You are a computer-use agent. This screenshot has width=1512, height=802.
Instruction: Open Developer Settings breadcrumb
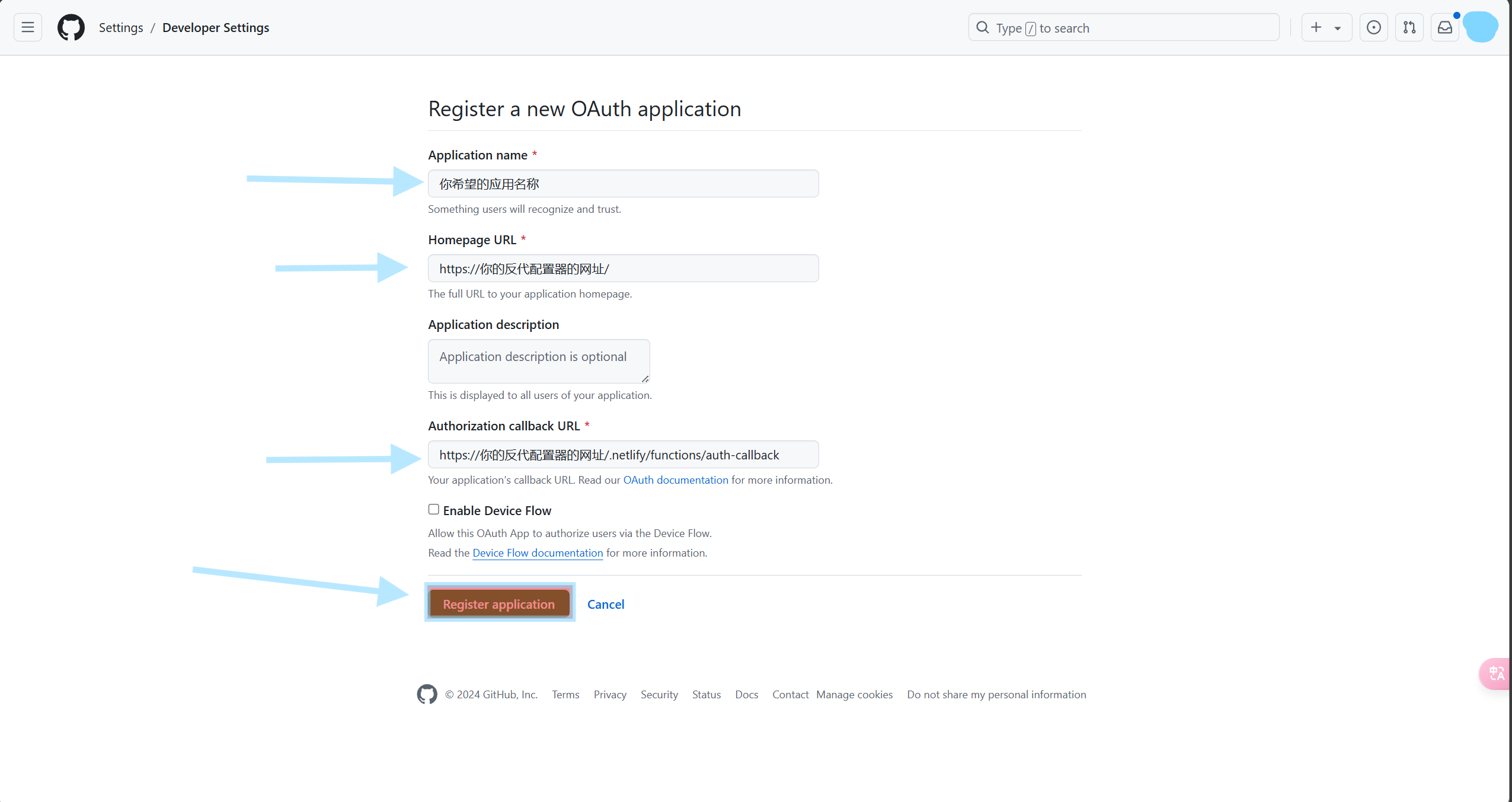pyautogui.click(x=216, y=27)
